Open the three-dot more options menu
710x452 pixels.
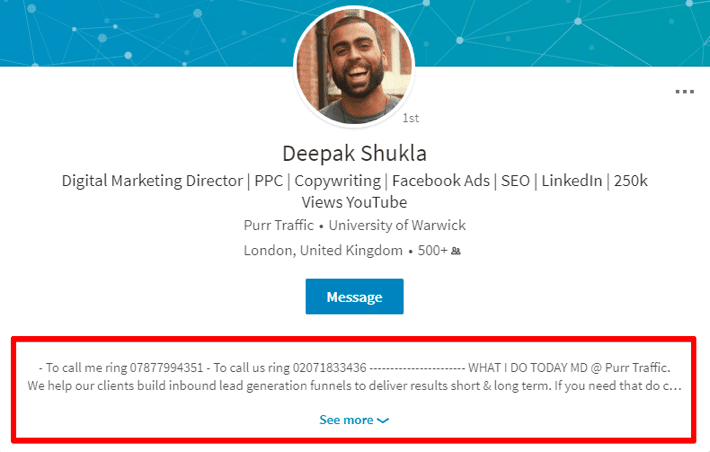684,91
